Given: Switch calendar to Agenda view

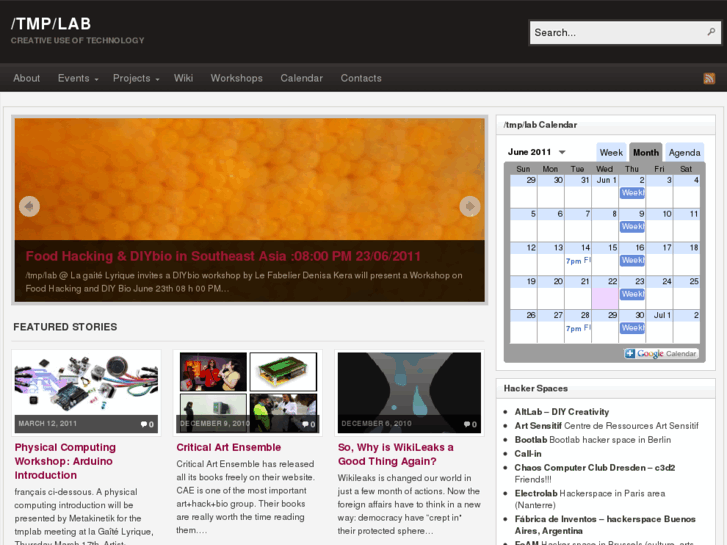Looking at the screenshot, I should (x=684, y=152).
